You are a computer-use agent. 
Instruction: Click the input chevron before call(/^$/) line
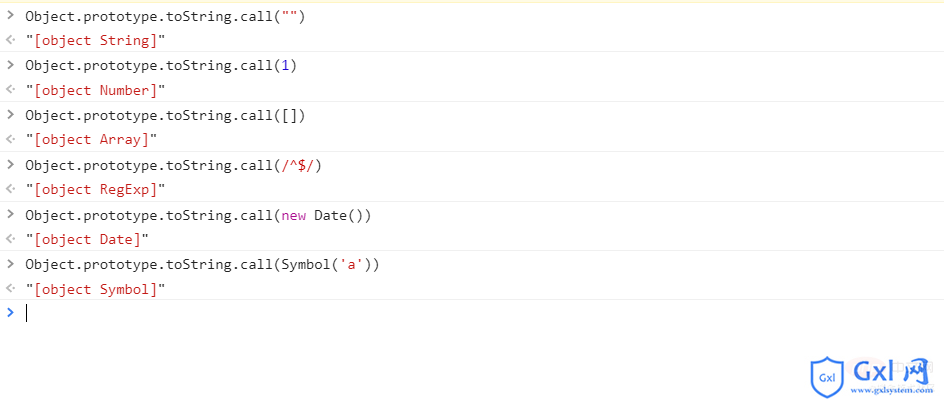click(x=10, y=164)
